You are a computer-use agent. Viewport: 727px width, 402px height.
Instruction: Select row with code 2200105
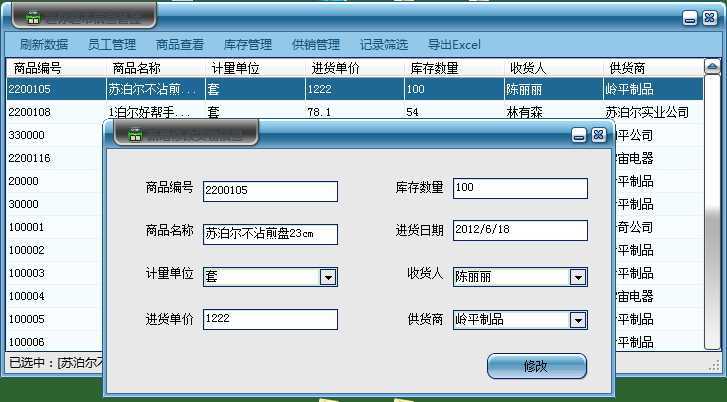pos(355,89)
